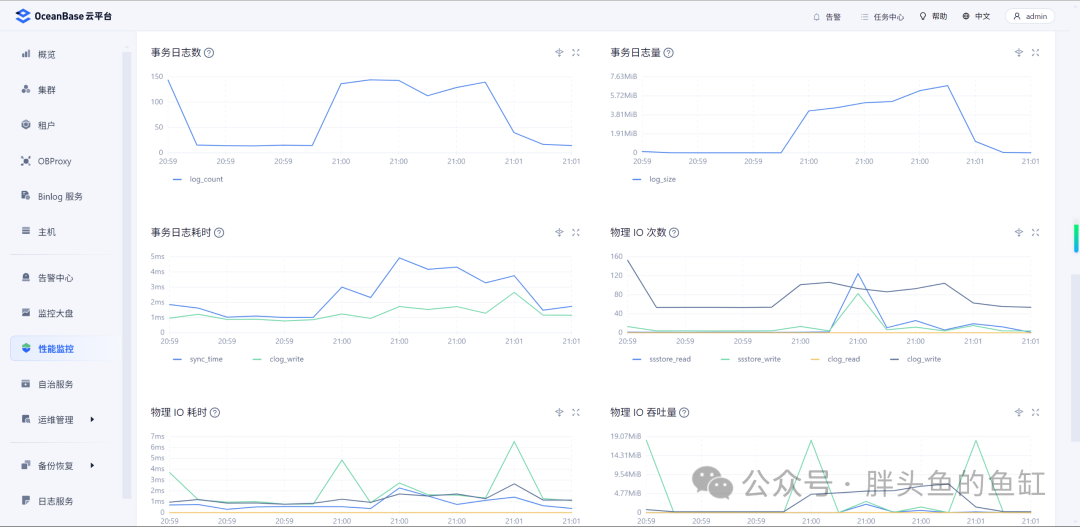1080x527 pixels.
Task: Click the 集群 cluster icon
Action: (26, 89)
